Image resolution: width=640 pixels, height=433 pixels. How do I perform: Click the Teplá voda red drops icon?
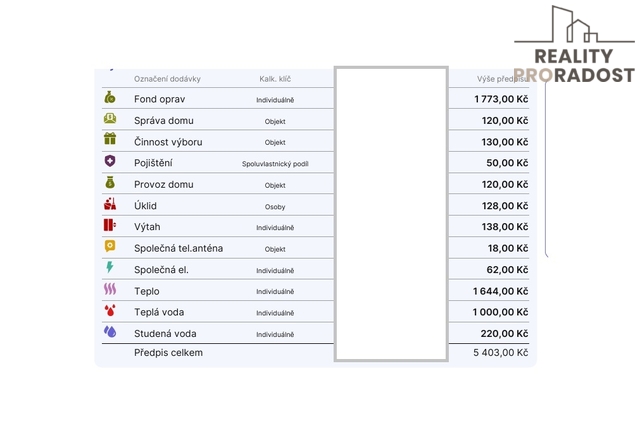[x=110, y=310]
